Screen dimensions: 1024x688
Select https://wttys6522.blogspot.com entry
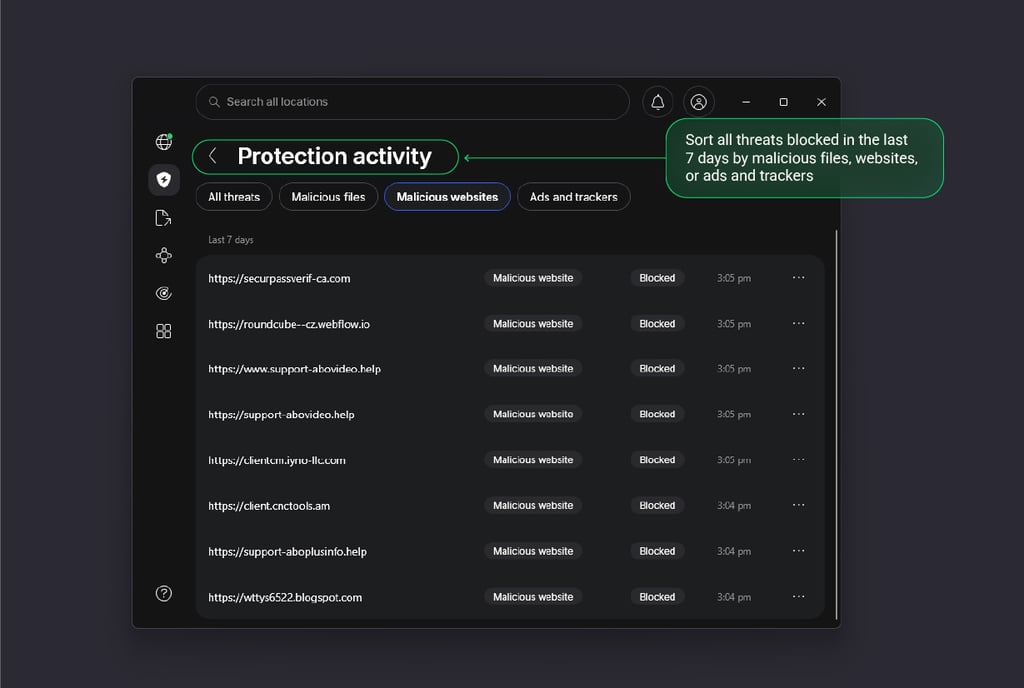click(285, 598)
